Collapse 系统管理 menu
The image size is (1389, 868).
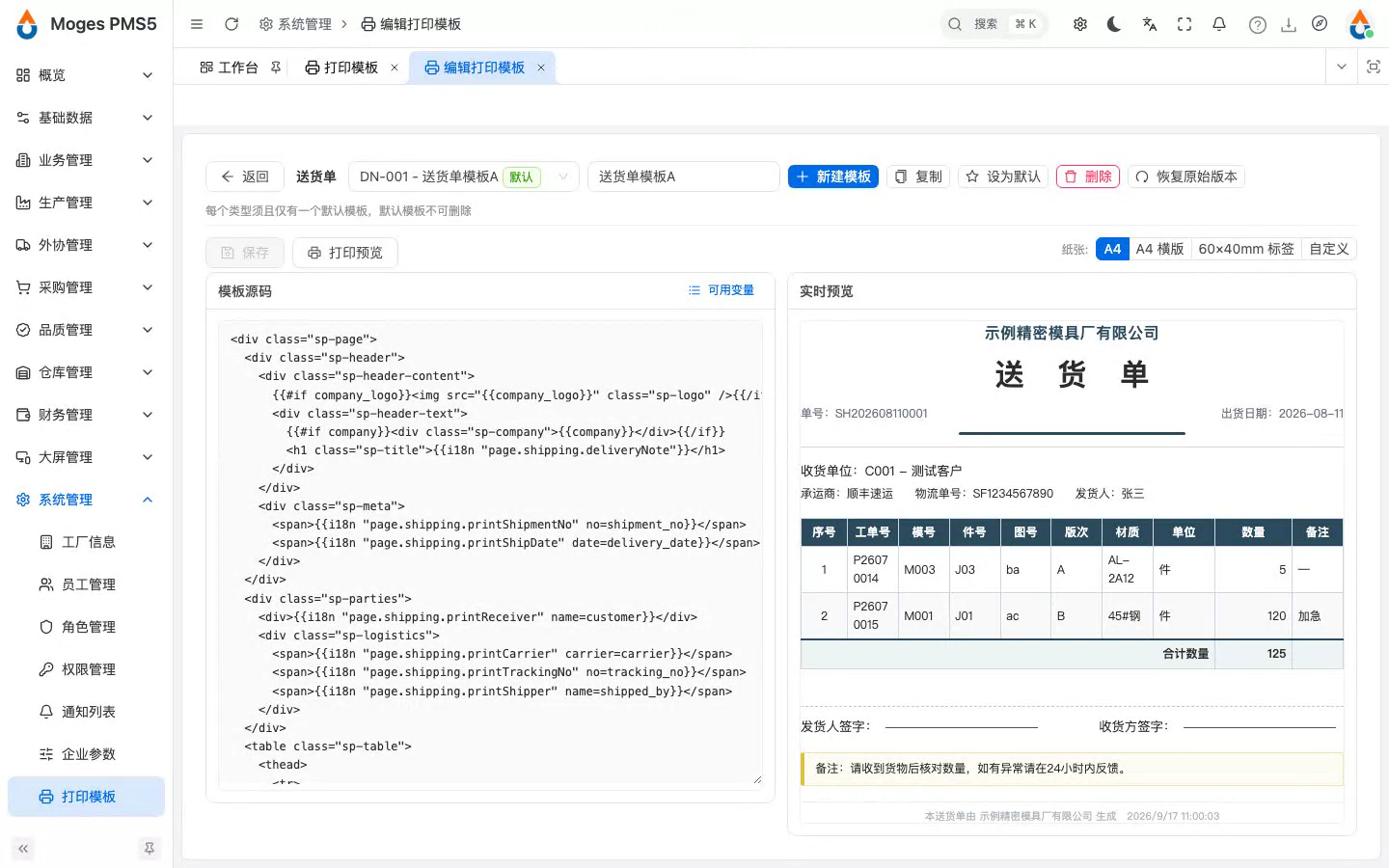point(85,500)
